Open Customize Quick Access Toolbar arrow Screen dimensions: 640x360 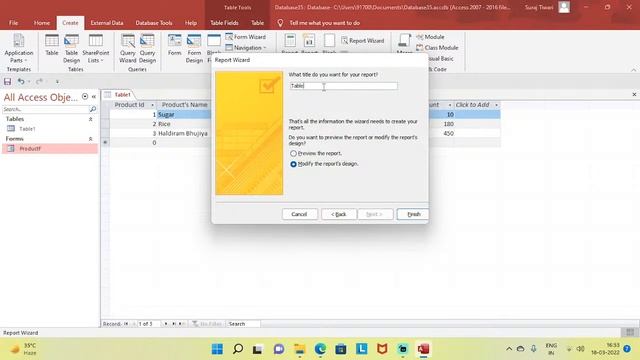[x=57, y=82]
